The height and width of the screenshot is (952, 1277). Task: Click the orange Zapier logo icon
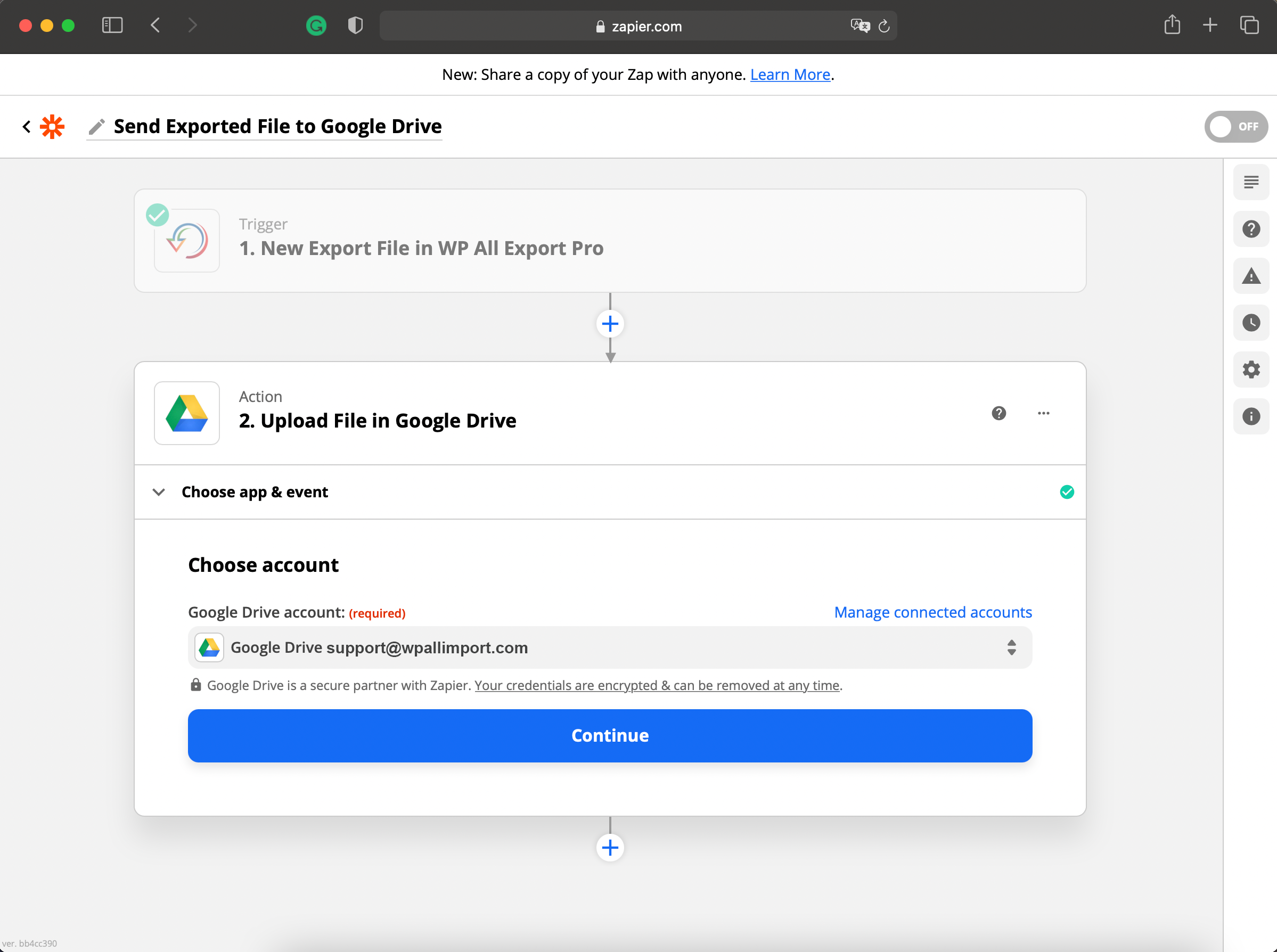[x=52, y=127]
